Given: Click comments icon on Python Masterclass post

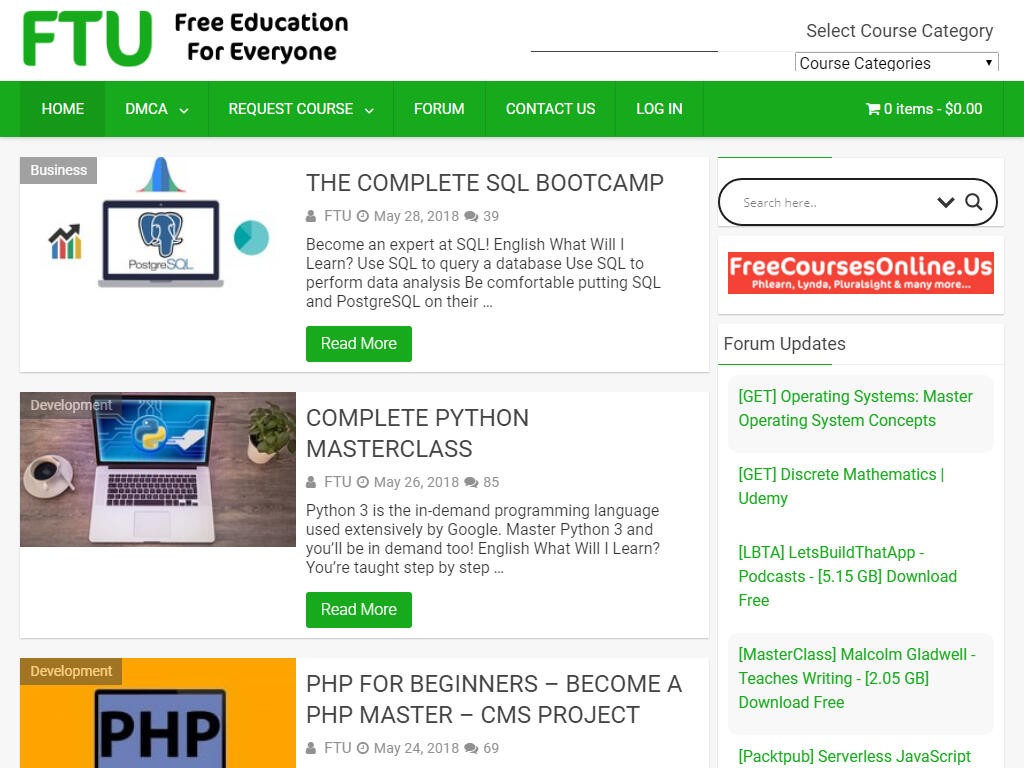Looking at the screenshot, I should click(471, 482).
